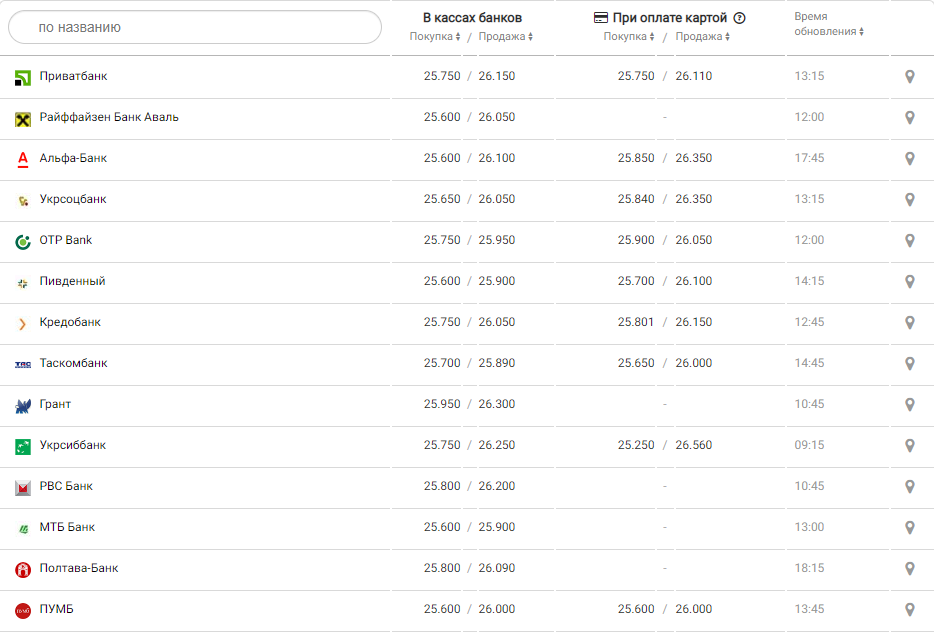Open the МТБ Банк link
934x632 pixels.
[67, 527]
